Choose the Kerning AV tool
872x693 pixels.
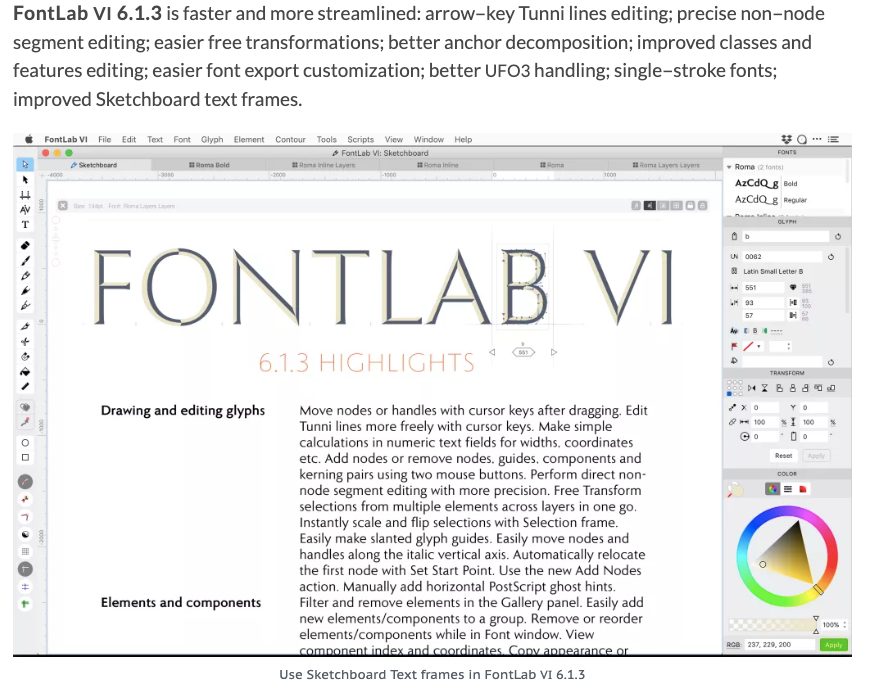point(25,210)
